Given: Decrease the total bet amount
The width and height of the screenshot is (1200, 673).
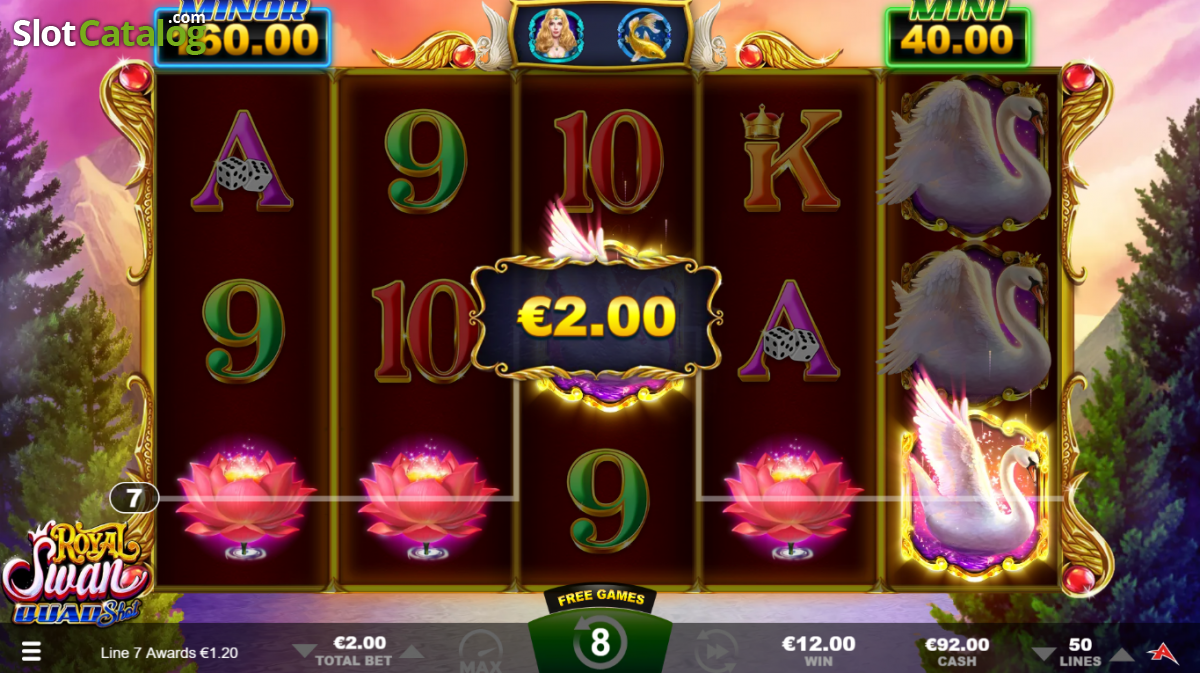Looking at the screenshot, I should pyautogui.click(x=303, y=652).
